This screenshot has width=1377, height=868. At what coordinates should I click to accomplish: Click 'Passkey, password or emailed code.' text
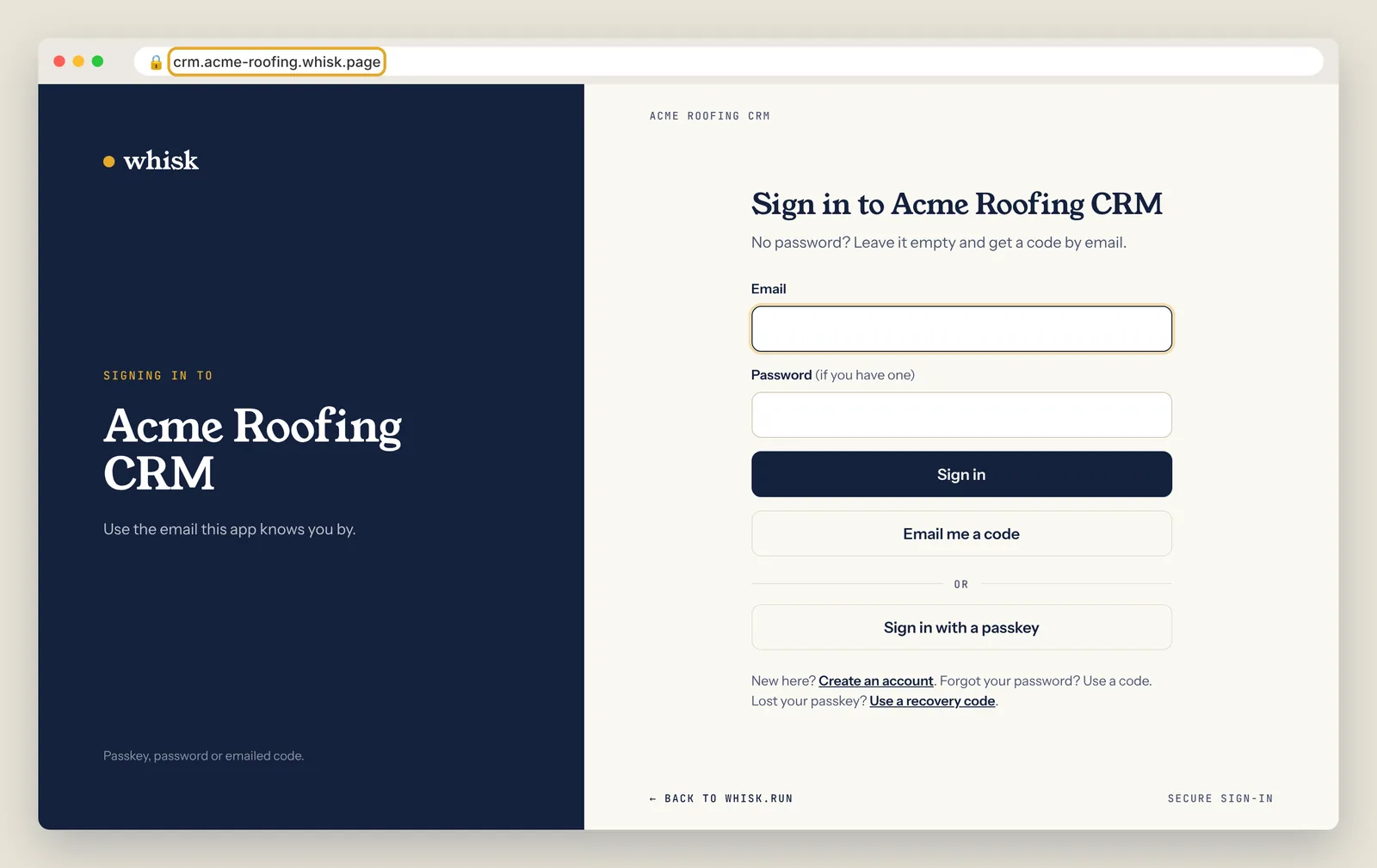tap(203, 756)
